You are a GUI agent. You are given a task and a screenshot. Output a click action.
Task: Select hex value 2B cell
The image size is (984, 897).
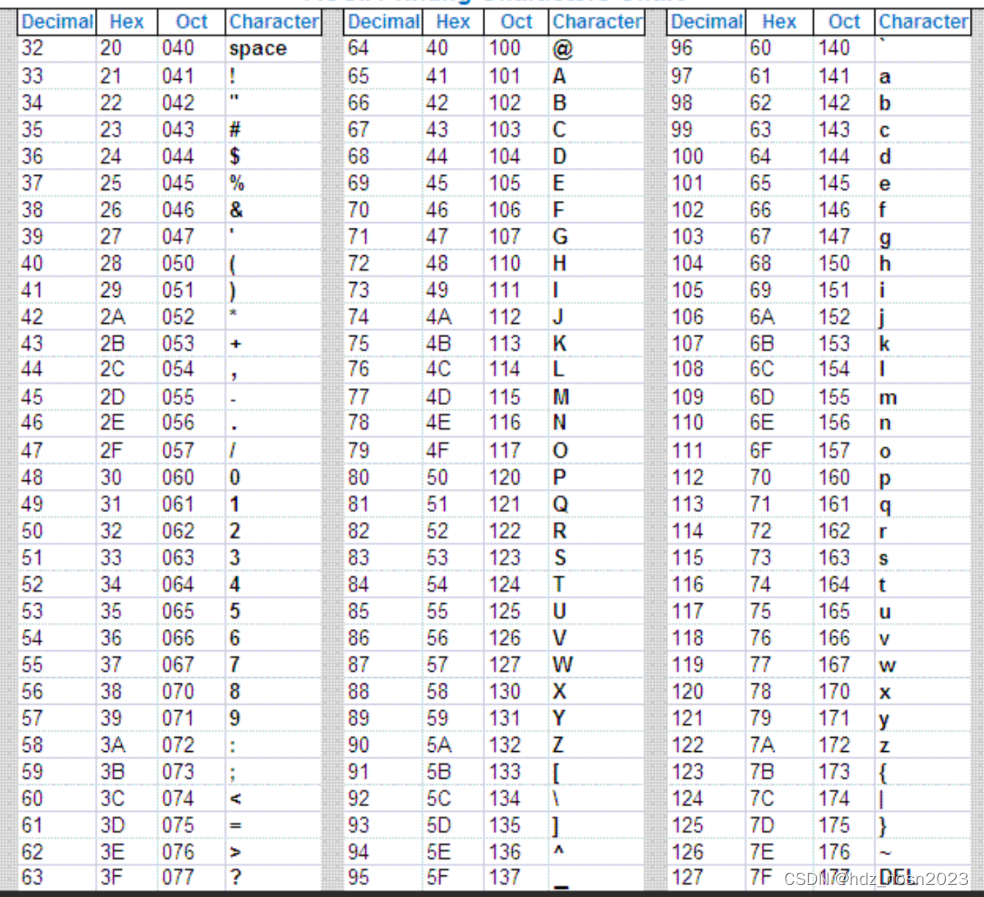(127, 343)
